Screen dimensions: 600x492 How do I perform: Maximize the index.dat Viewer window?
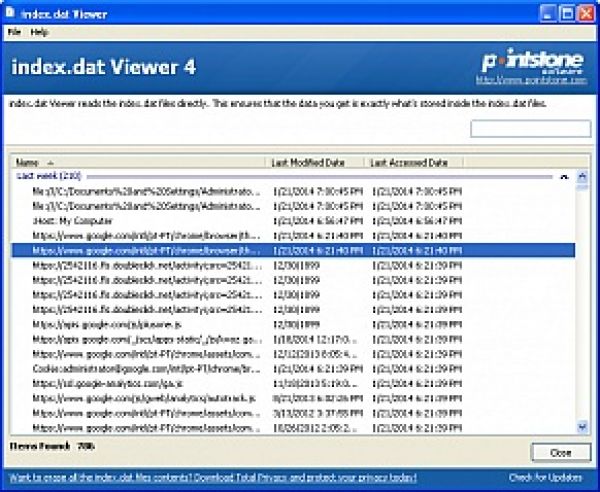coord(567,14)
